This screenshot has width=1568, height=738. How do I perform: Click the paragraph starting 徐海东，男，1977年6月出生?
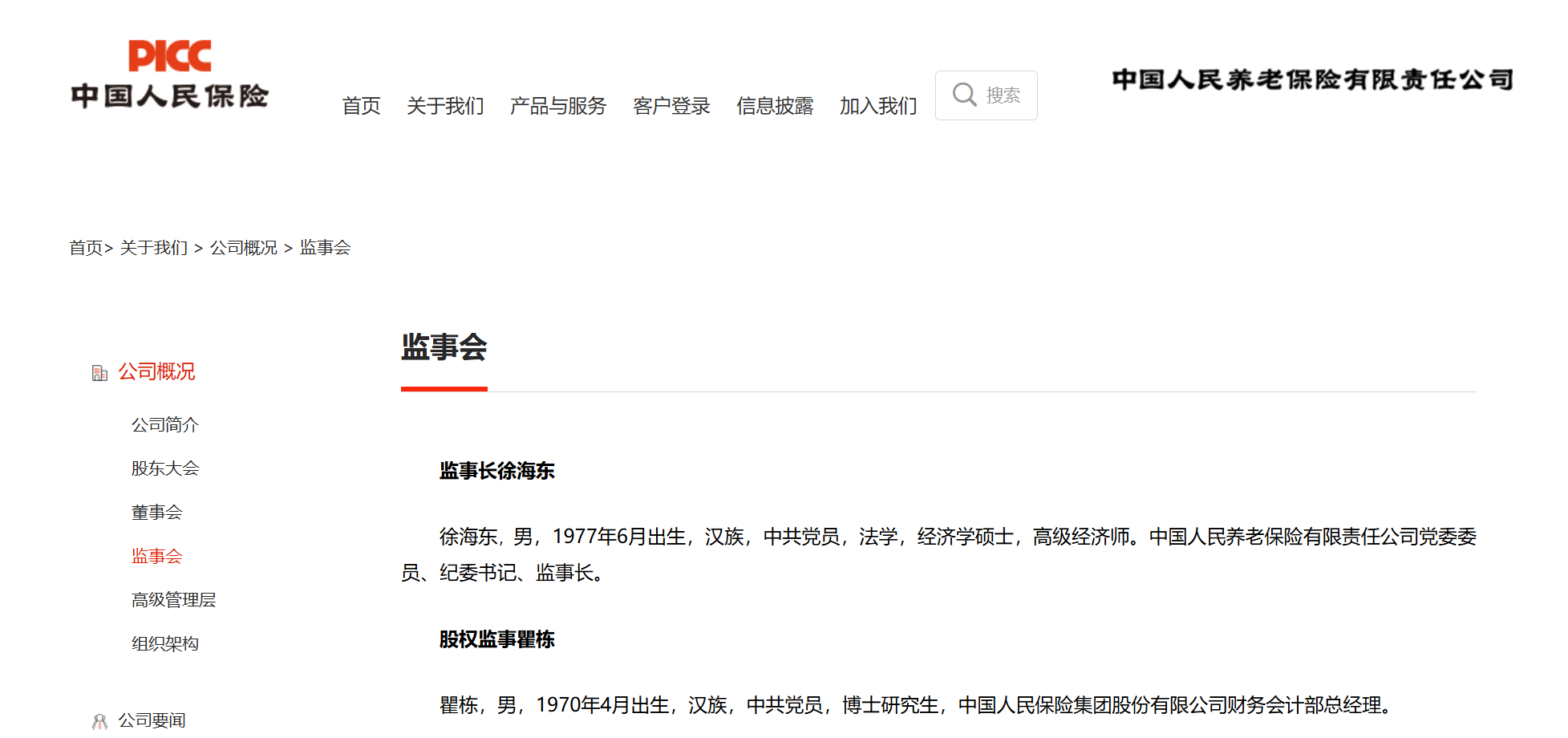(938, 554)
